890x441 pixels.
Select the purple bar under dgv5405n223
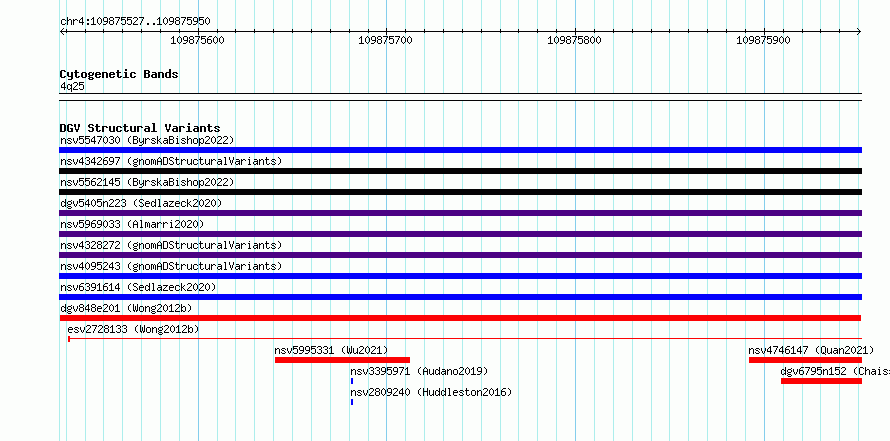[460, 213]
